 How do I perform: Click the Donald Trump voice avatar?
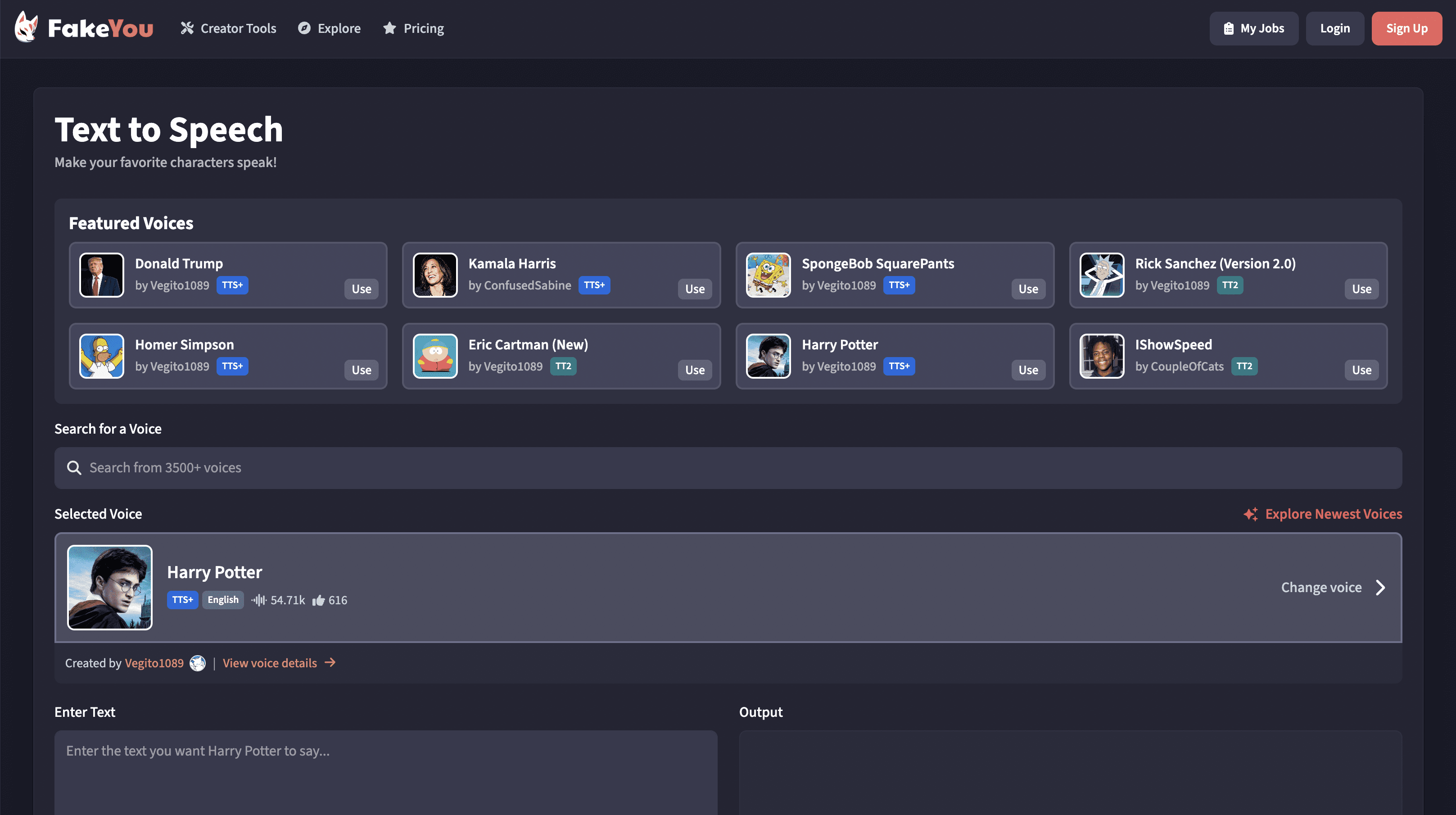102,275
